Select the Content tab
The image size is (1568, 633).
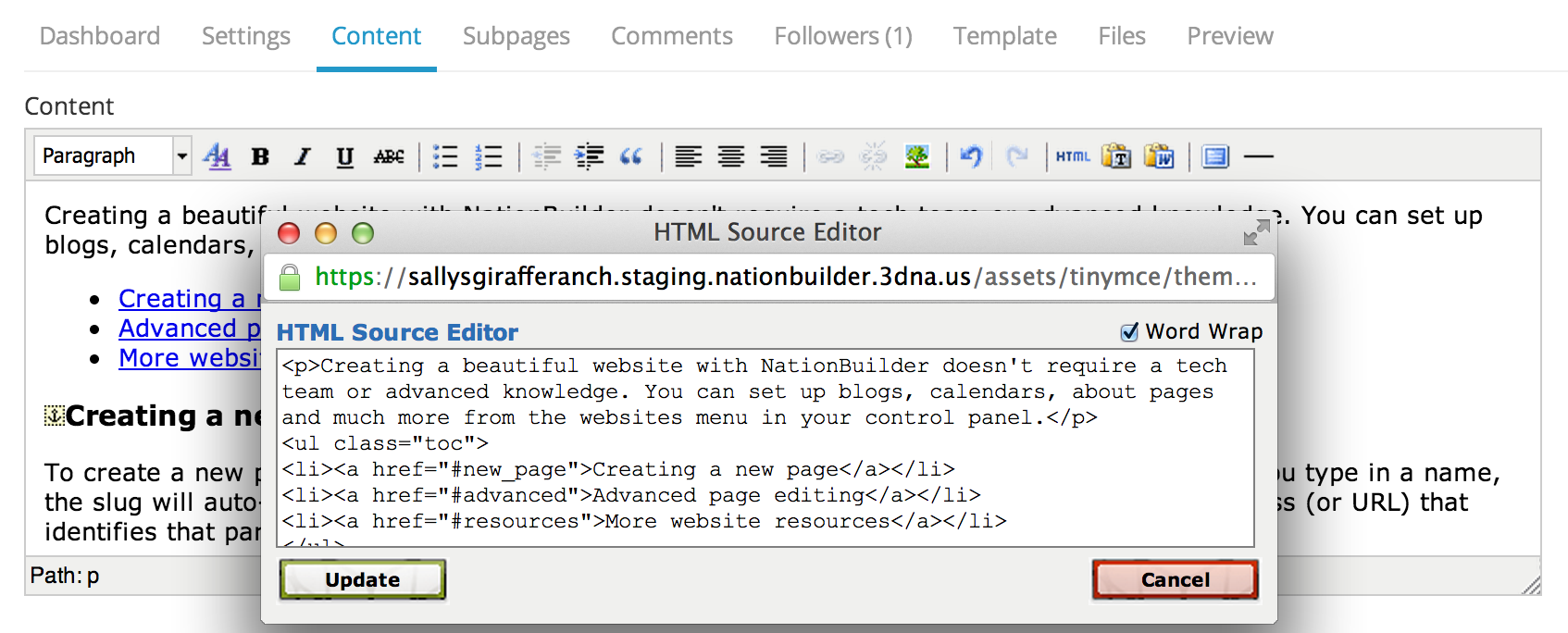pyautogui.click(x=376, y=36)
